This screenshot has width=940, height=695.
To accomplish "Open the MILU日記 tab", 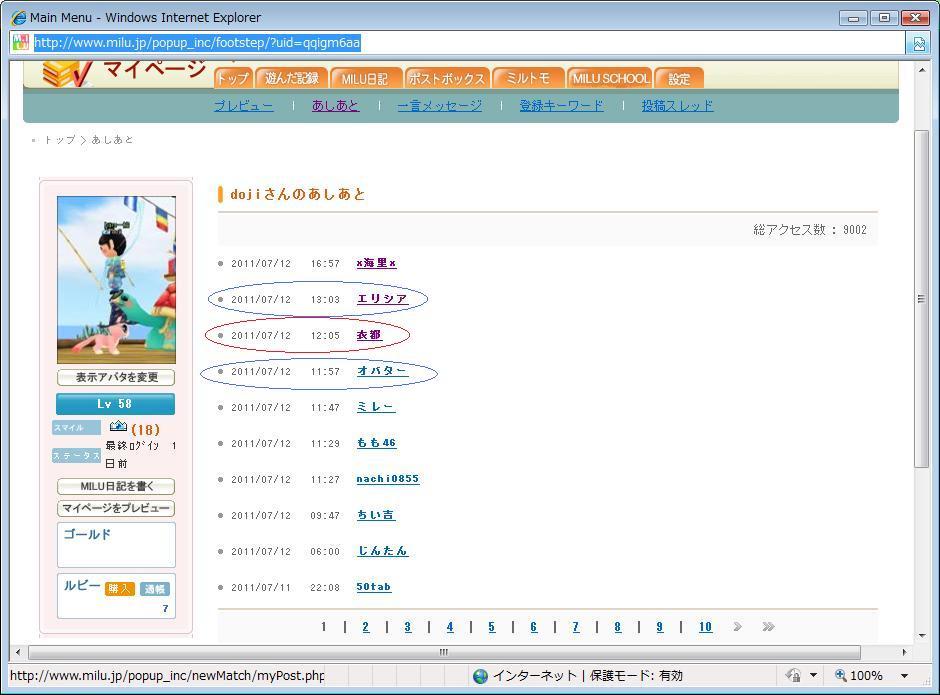I will click(x=364, y=79).
